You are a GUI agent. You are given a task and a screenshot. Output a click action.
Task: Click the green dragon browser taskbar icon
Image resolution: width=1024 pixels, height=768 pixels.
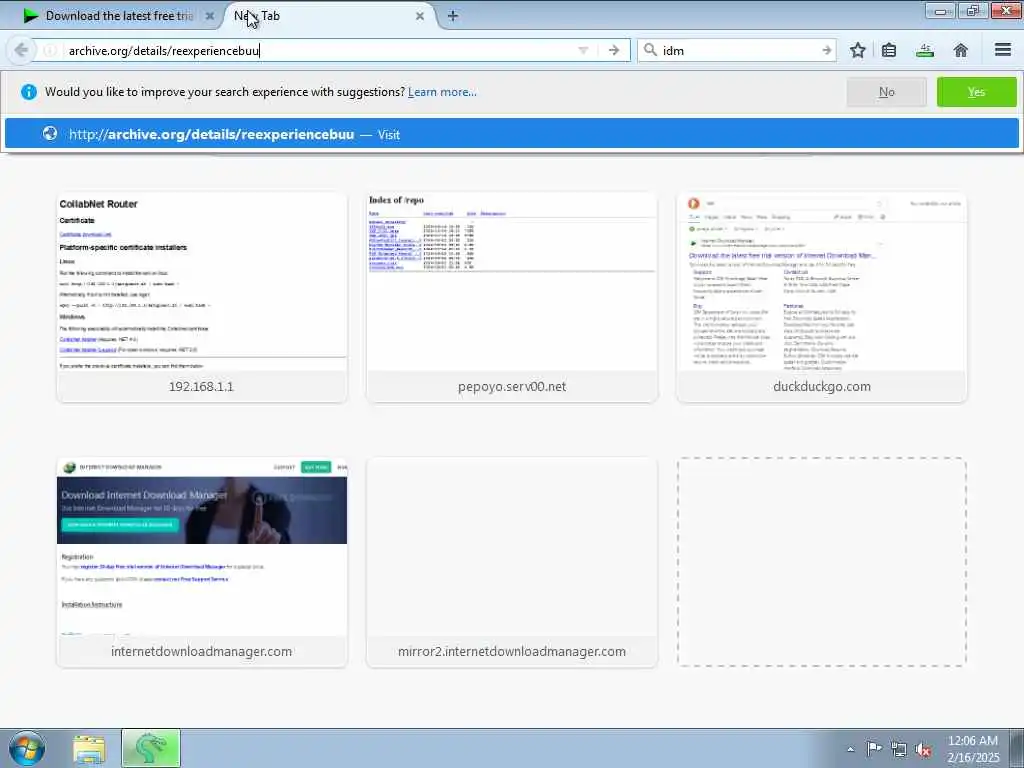(x=151, y=748)
